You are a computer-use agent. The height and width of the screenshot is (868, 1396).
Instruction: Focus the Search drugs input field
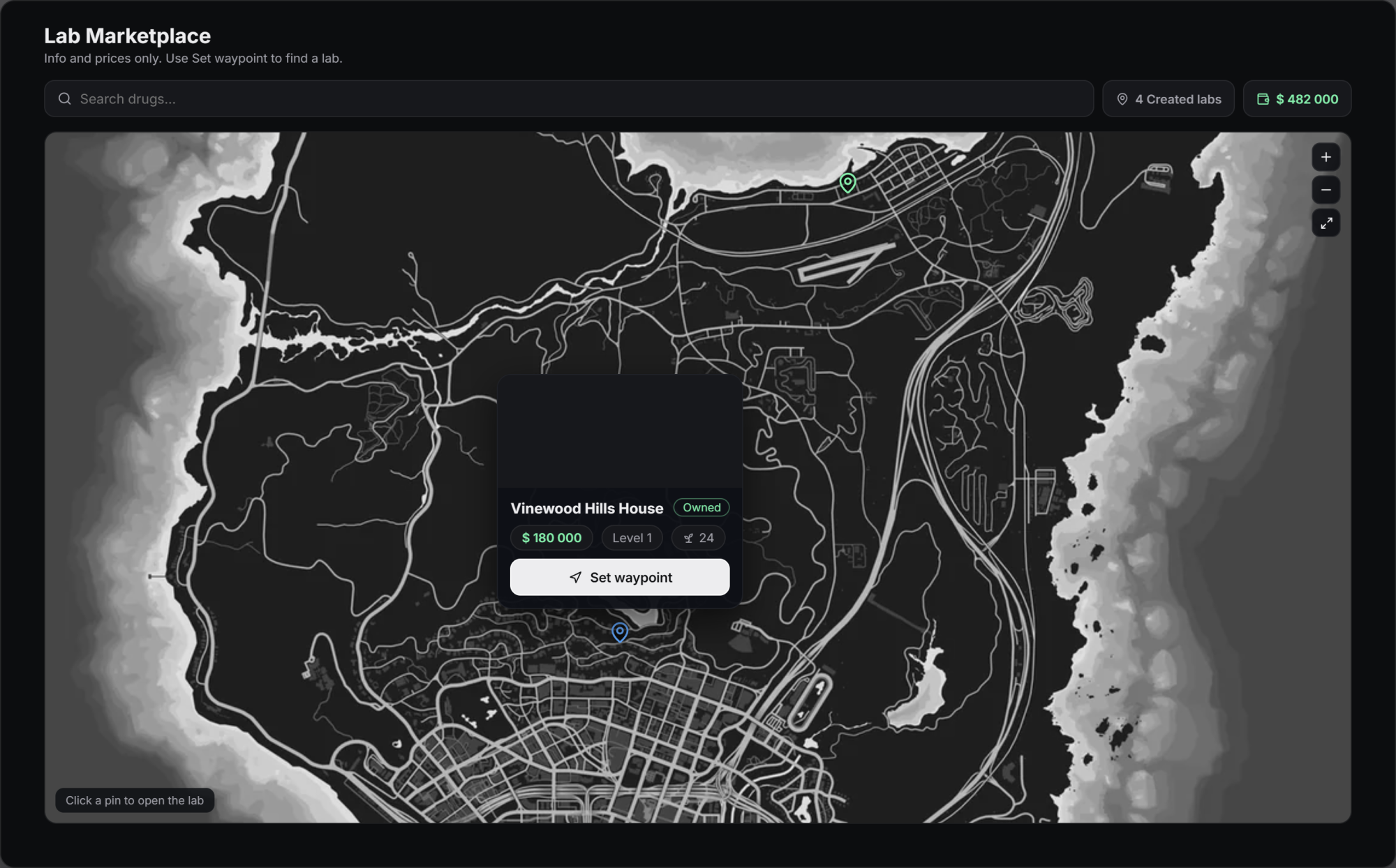[569, 98]
